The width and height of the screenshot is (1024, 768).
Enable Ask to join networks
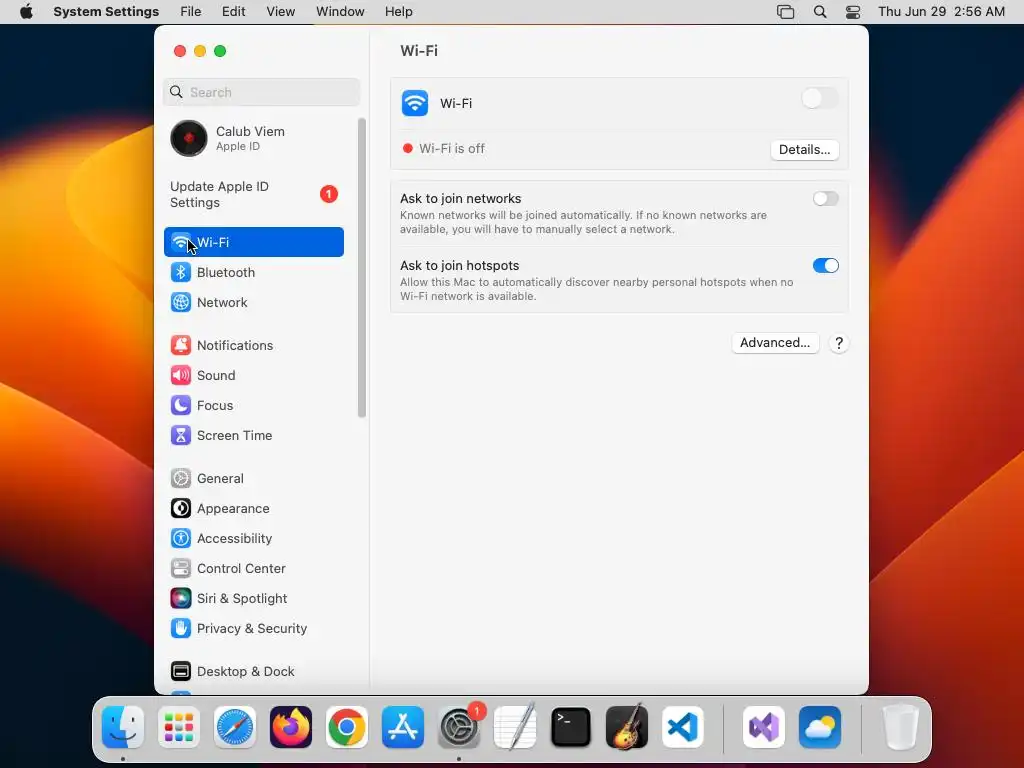point(825,199)
